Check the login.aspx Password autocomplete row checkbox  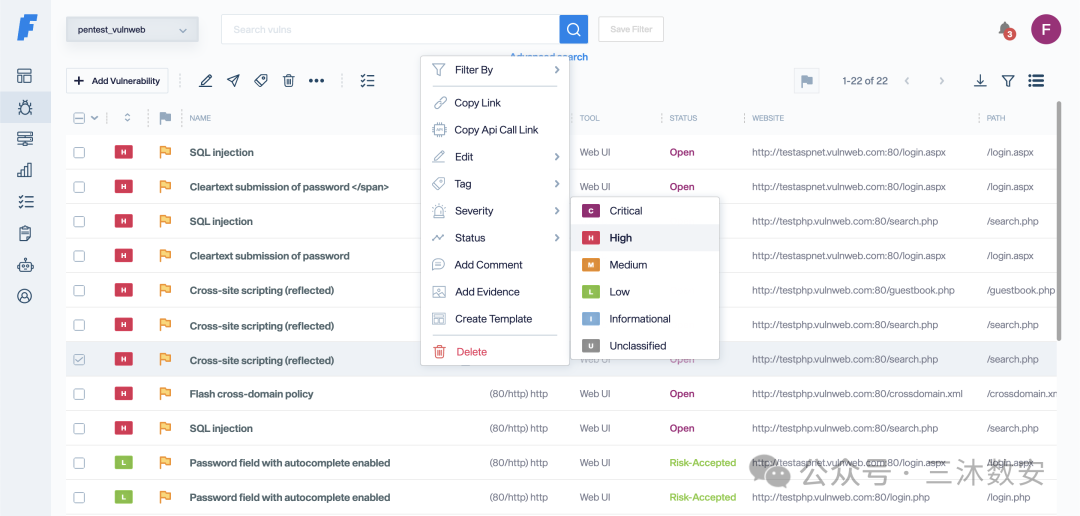pos(79,462)
